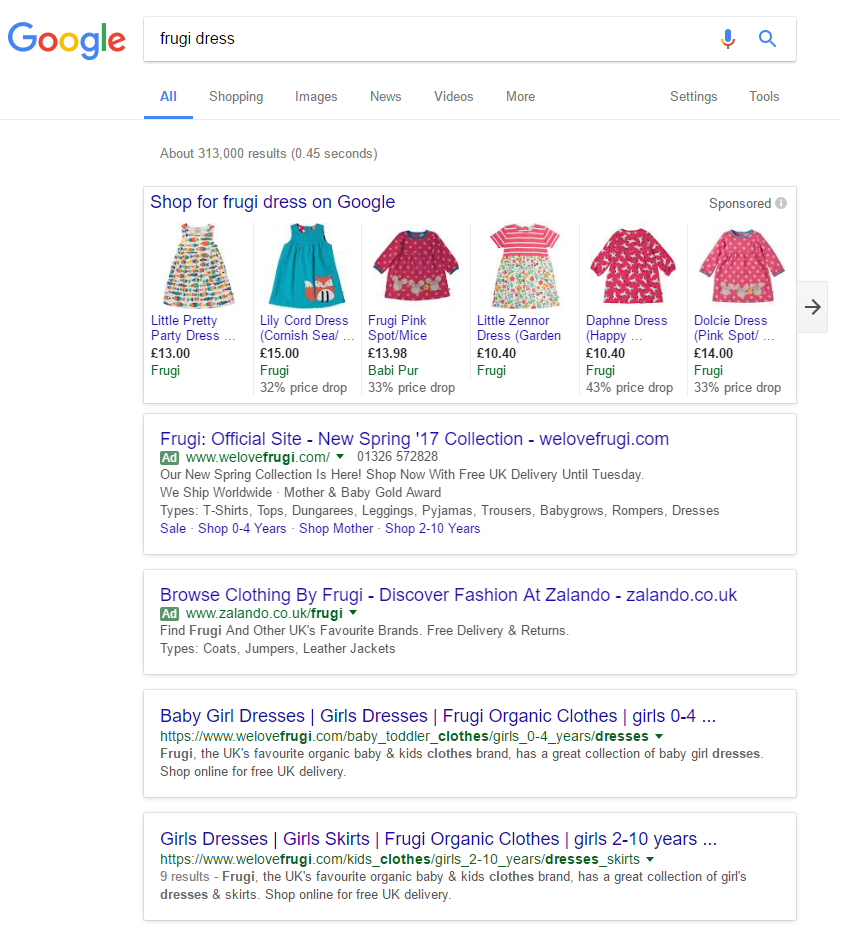Expand arrow after girls_2-10_years/dresses_skirts URL
This screenshot has height=933, width=841.
point(650,859)
